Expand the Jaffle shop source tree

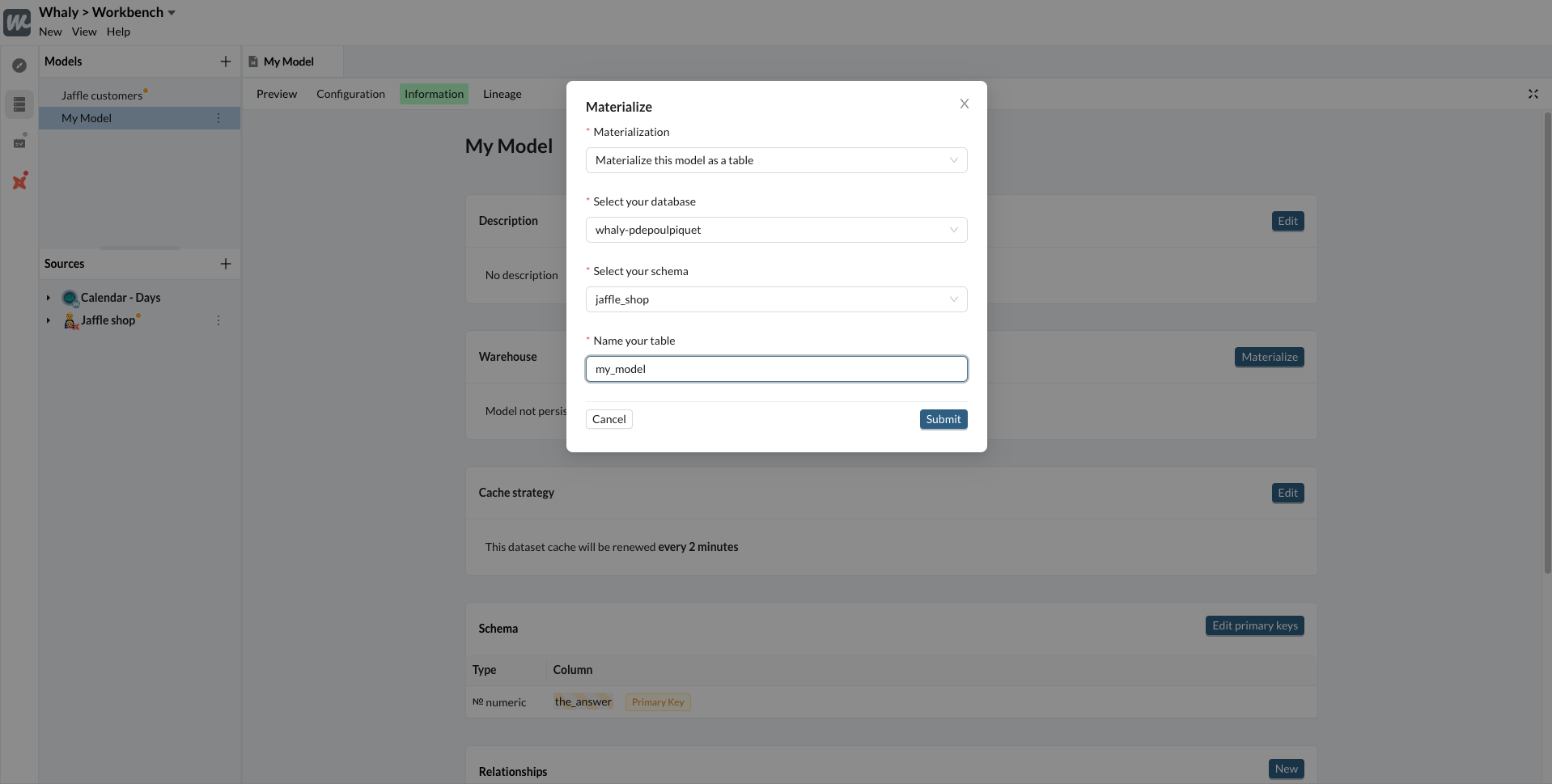click(49, 320)
